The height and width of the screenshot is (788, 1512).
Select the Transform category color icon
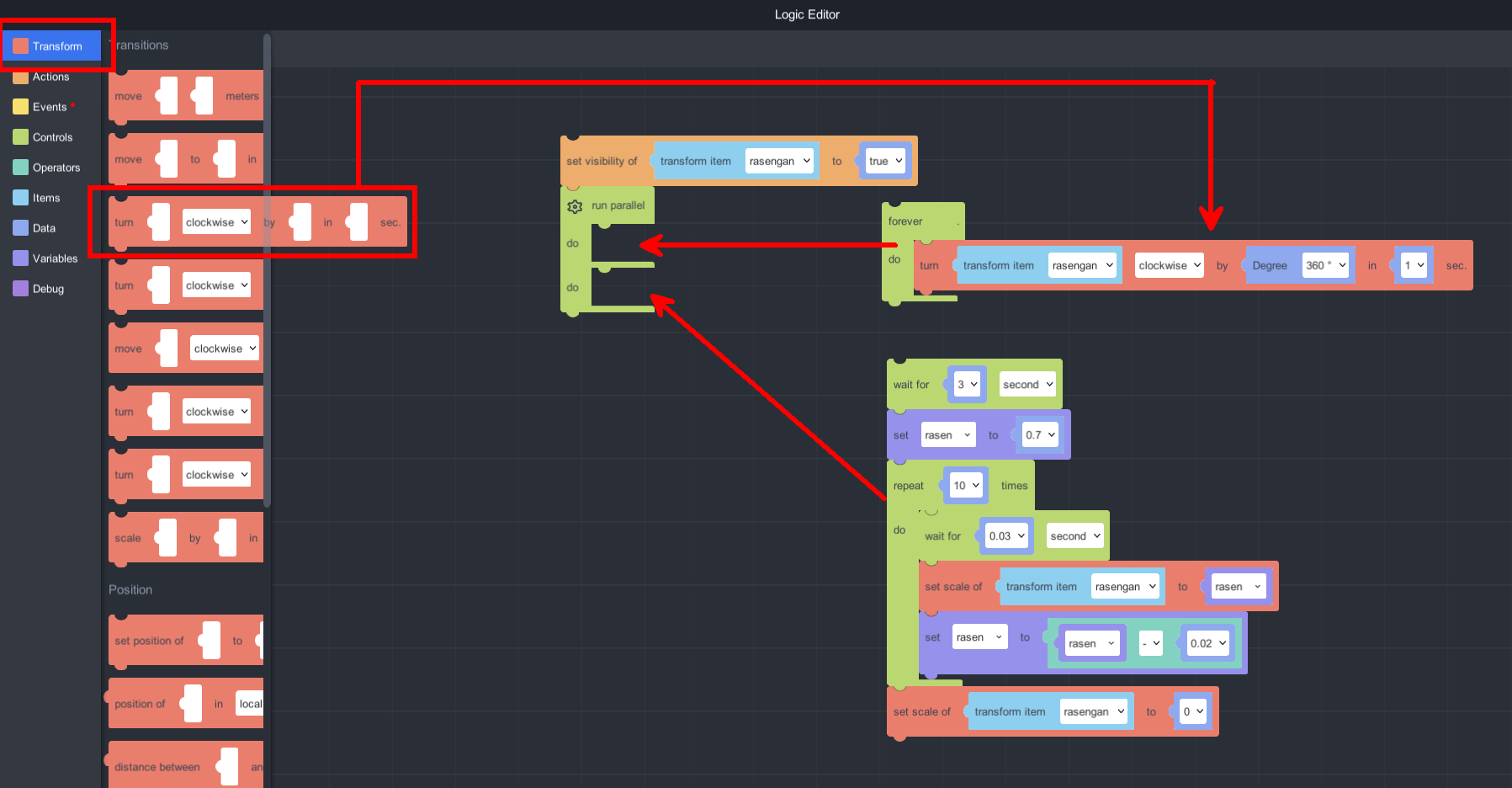coord(21,46)
